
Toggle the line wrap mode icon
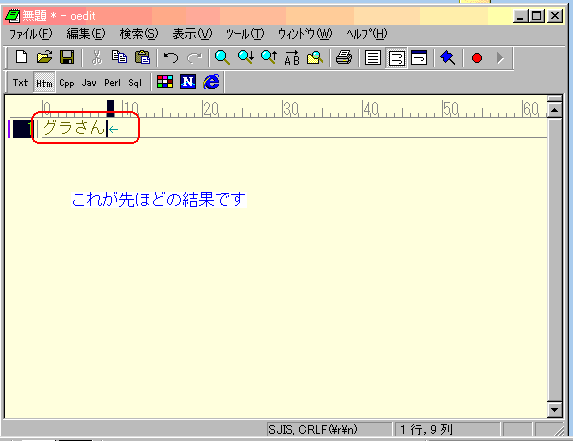[x=396, y=58]
